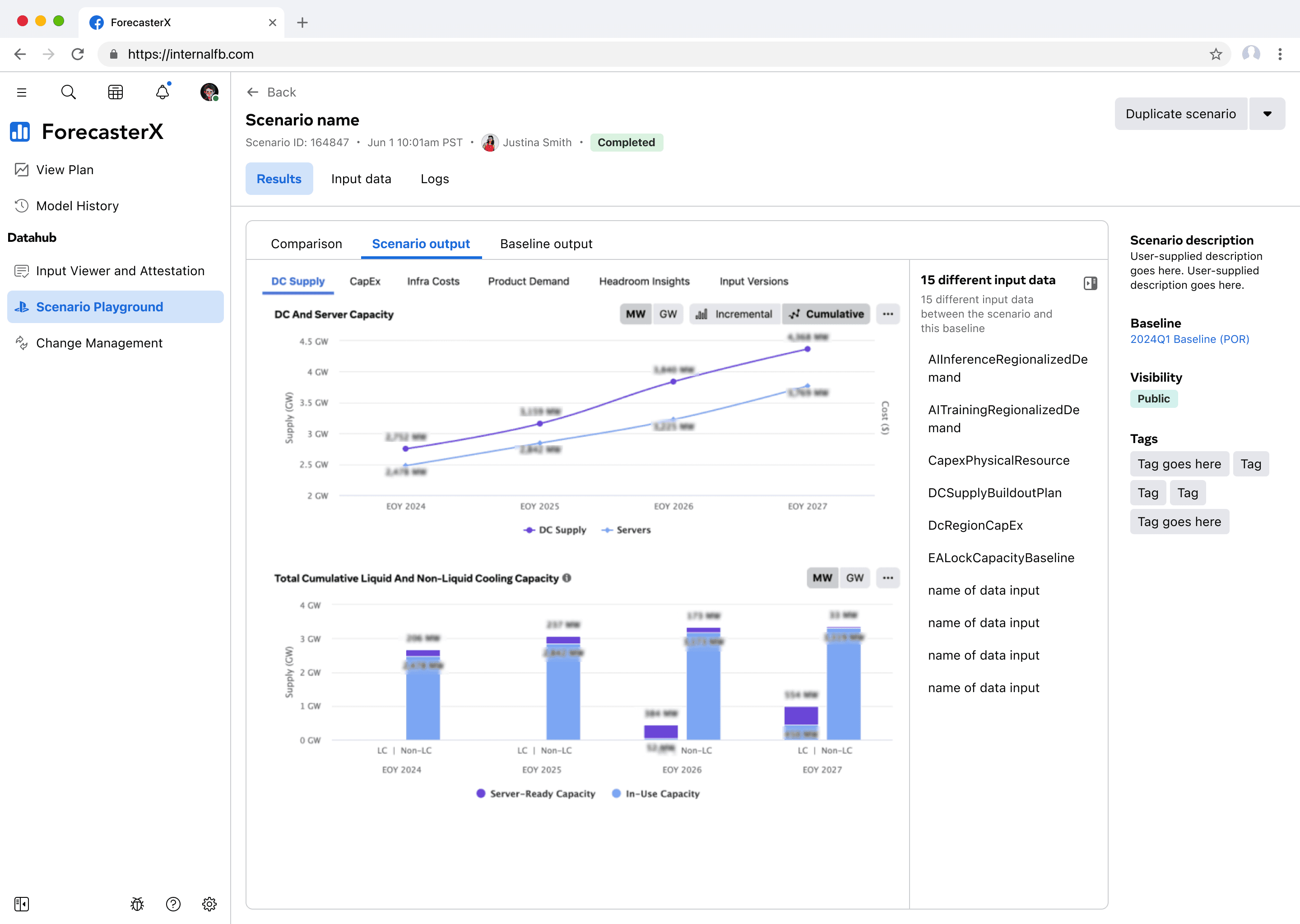Switch cooling capacity chart to GW
This screenshot has height=924, width=1300.
pos(854,578)
